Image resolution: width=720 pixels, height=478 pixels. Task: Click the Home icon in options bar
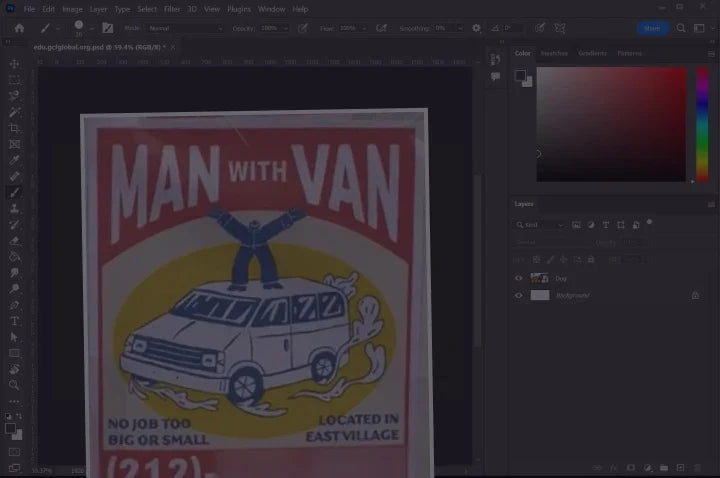(x=19, y=28)
